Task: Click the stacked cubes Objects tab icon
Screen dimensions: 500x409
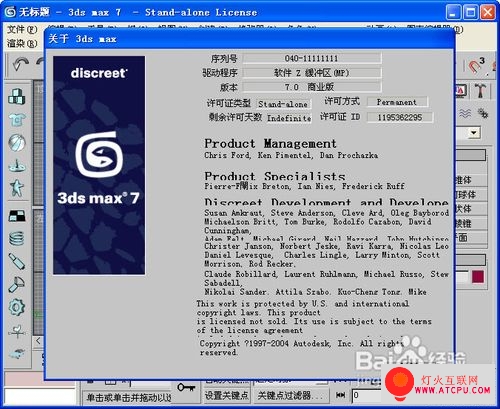Action: tap(17, 97)
